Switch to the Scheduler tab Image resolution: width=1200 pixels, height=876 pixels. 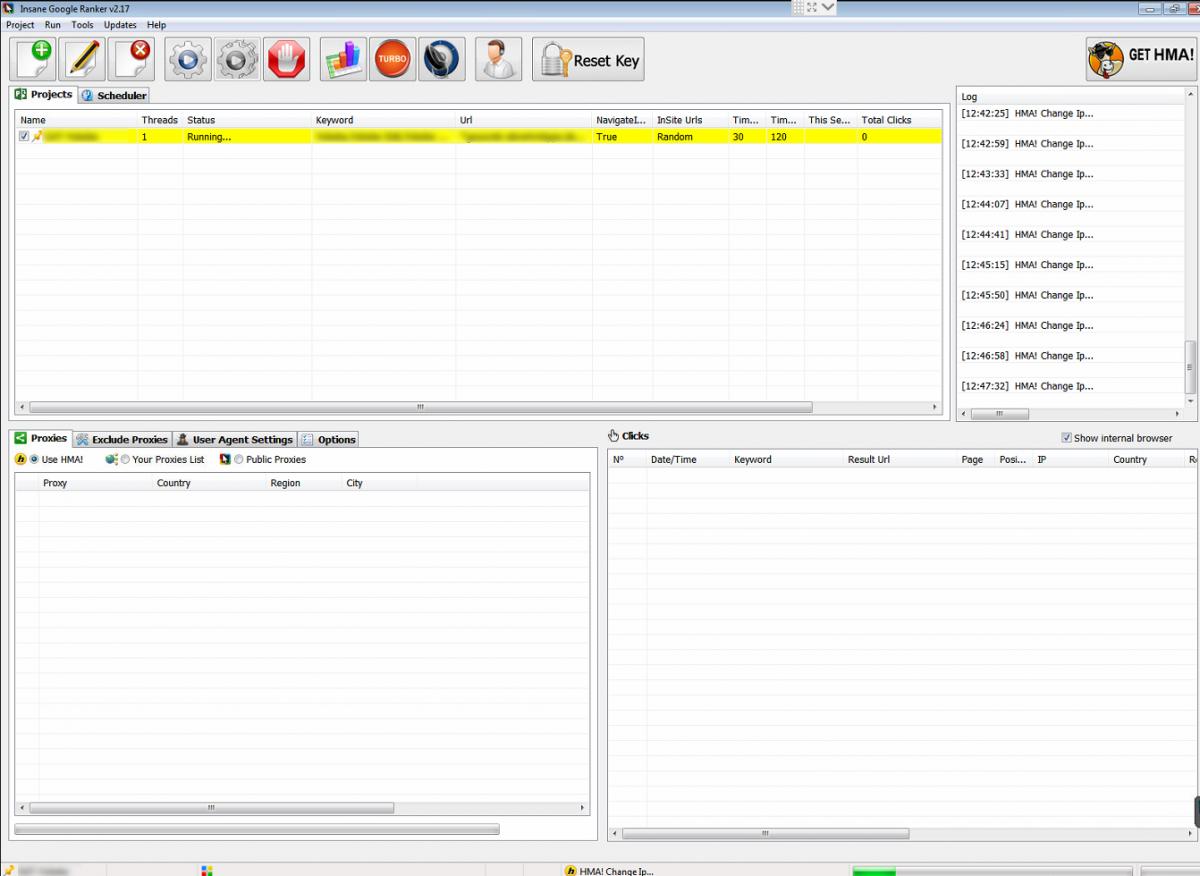coord(114,95)
